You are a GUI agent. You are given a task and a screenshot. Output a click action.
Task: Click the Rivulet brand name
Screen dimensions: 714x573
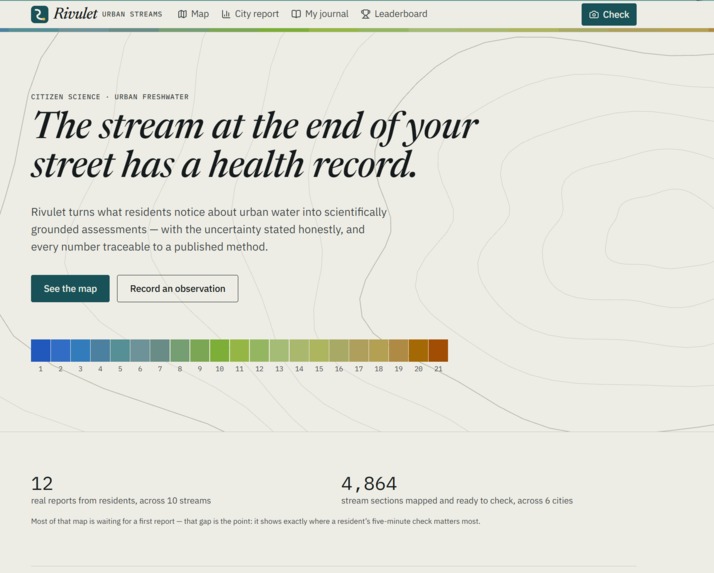pos(76,14)
